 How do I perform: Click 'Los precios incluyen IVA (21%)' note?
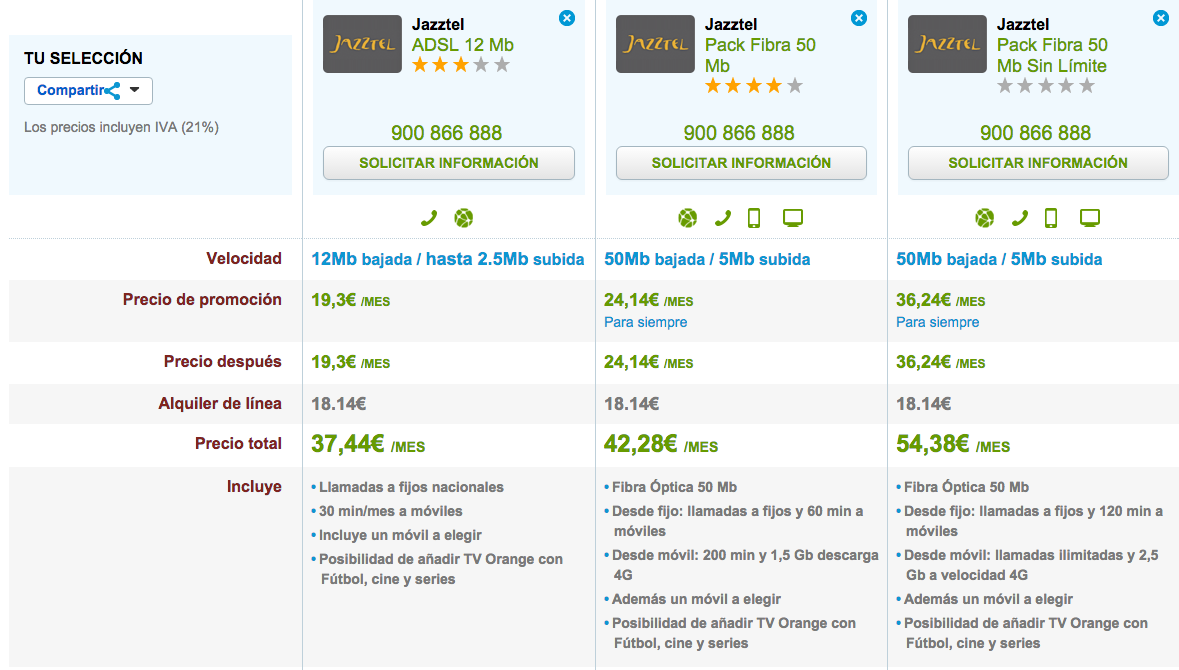pos(121,127)
